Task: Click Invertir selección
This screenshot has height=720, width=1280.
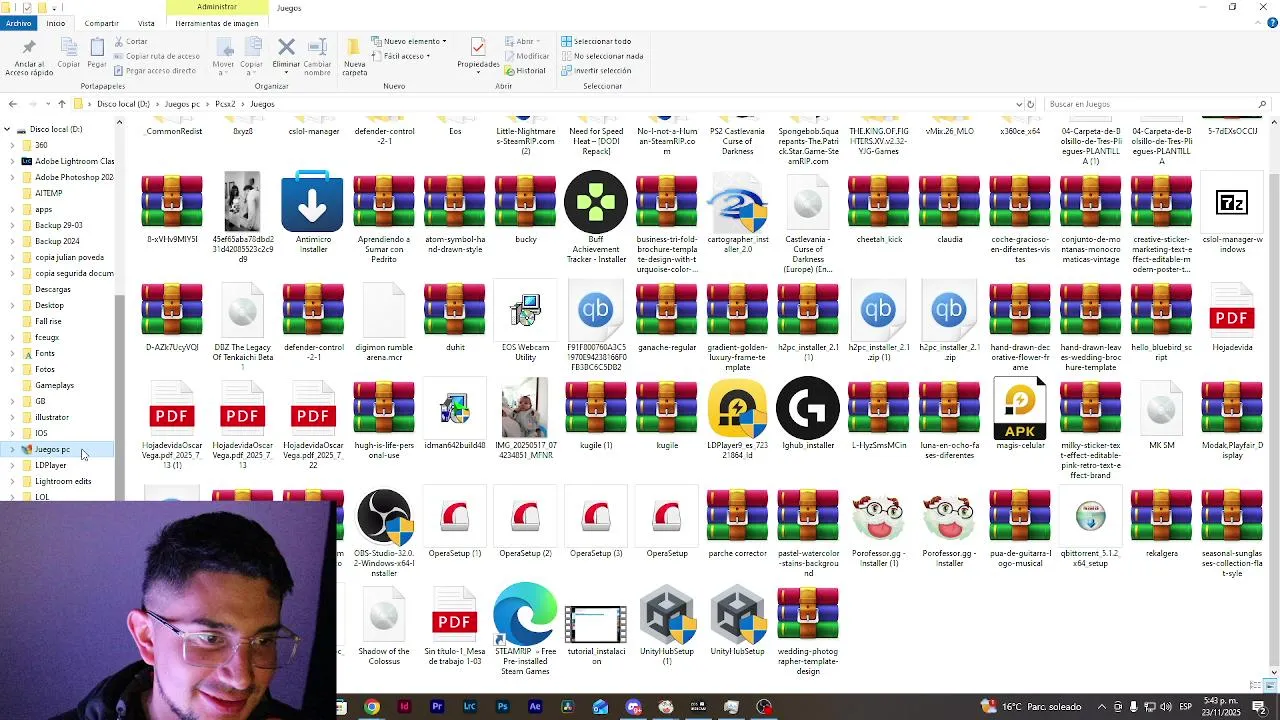Action: pyautogui.click(x=596, y=71)
